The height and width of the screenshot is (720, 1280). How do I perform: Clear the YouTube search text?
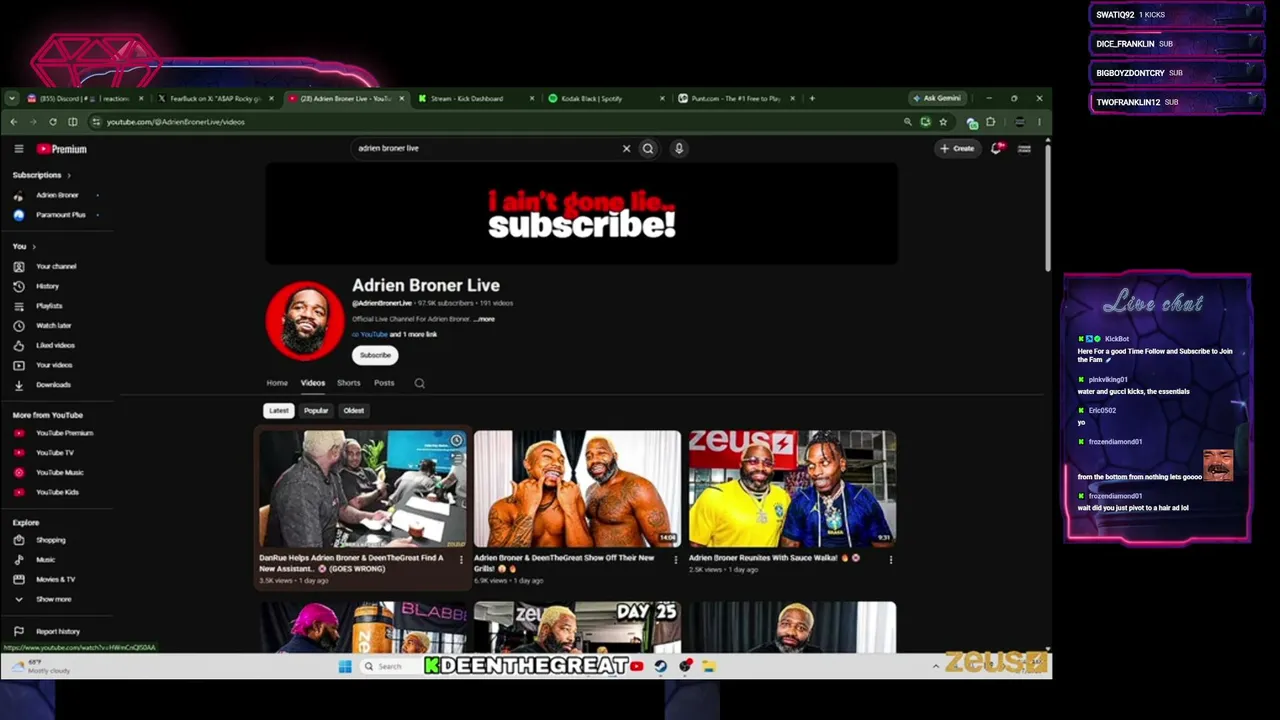tap(626, 148)
